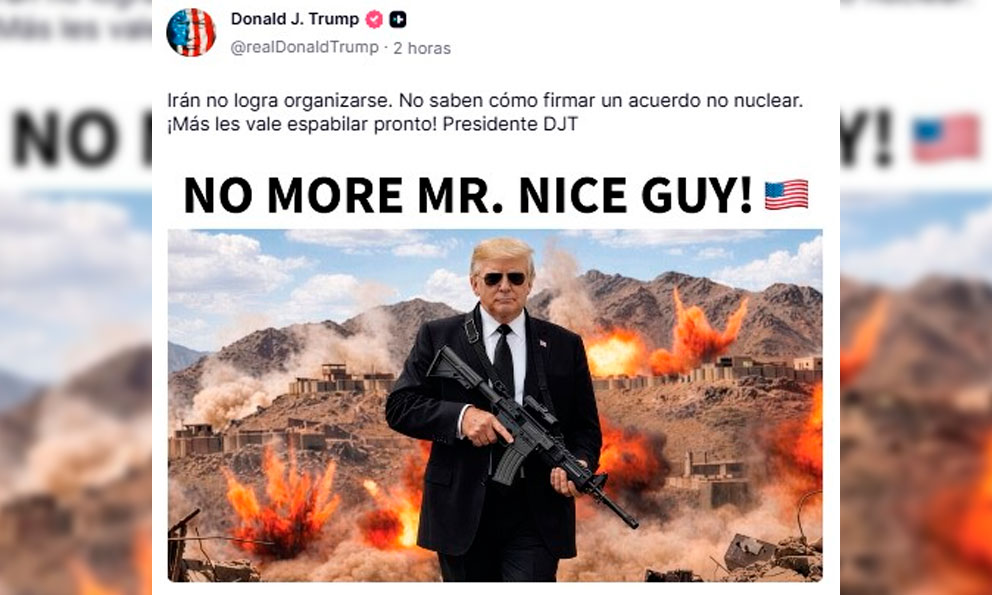
Task: Click "¡Más les vale espabilar pronto!" text
Action: point(302,124)
